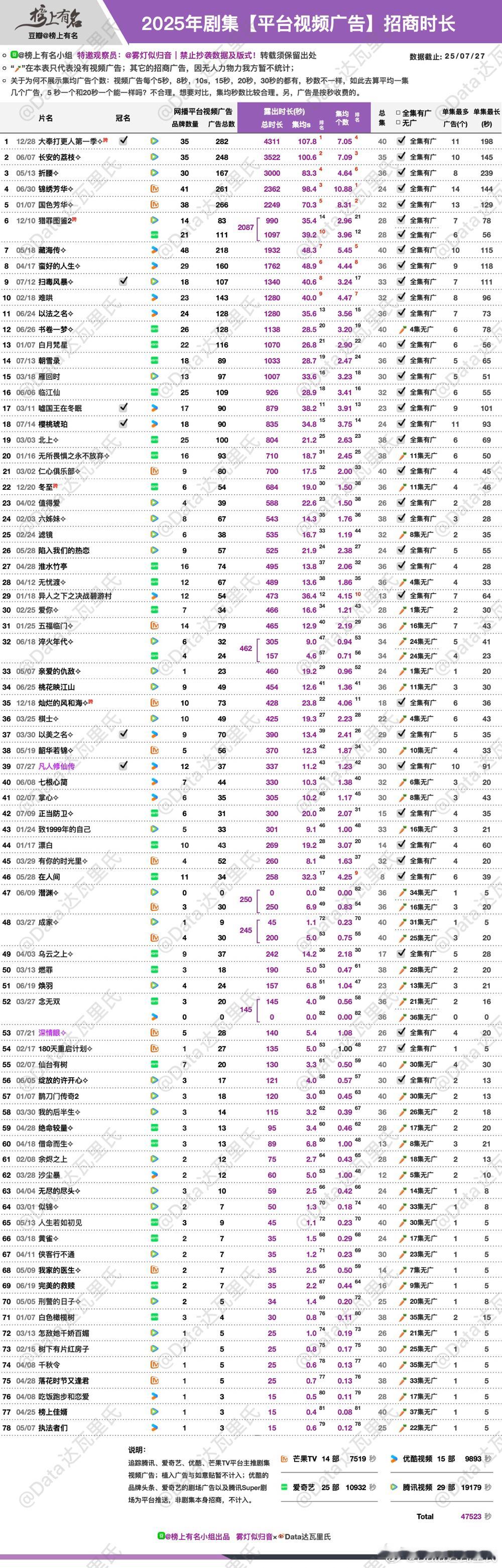Open the 雾灯似归音 footer credit link
Image resolution: width=502 pixels, height=1568 pixels.
click(255, 1536)
